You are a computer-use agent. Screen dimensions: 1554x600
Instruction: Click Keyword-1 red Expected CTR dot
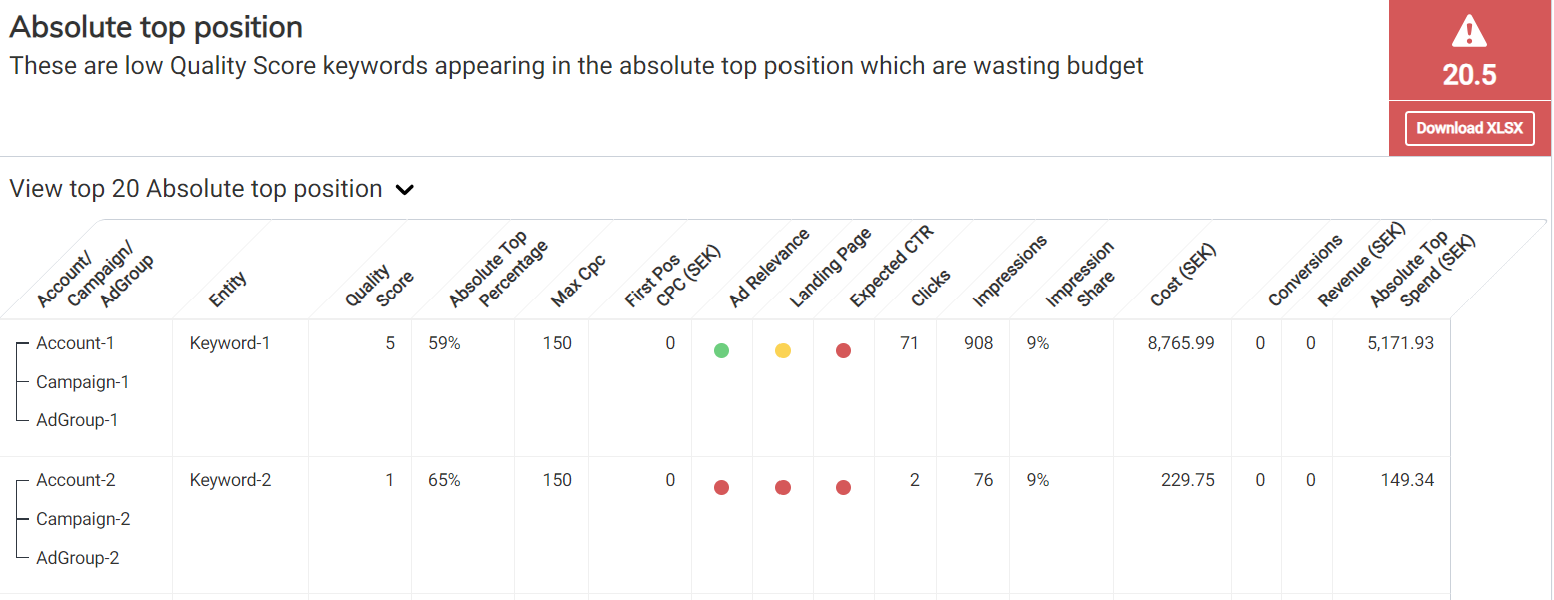point(843,350)
